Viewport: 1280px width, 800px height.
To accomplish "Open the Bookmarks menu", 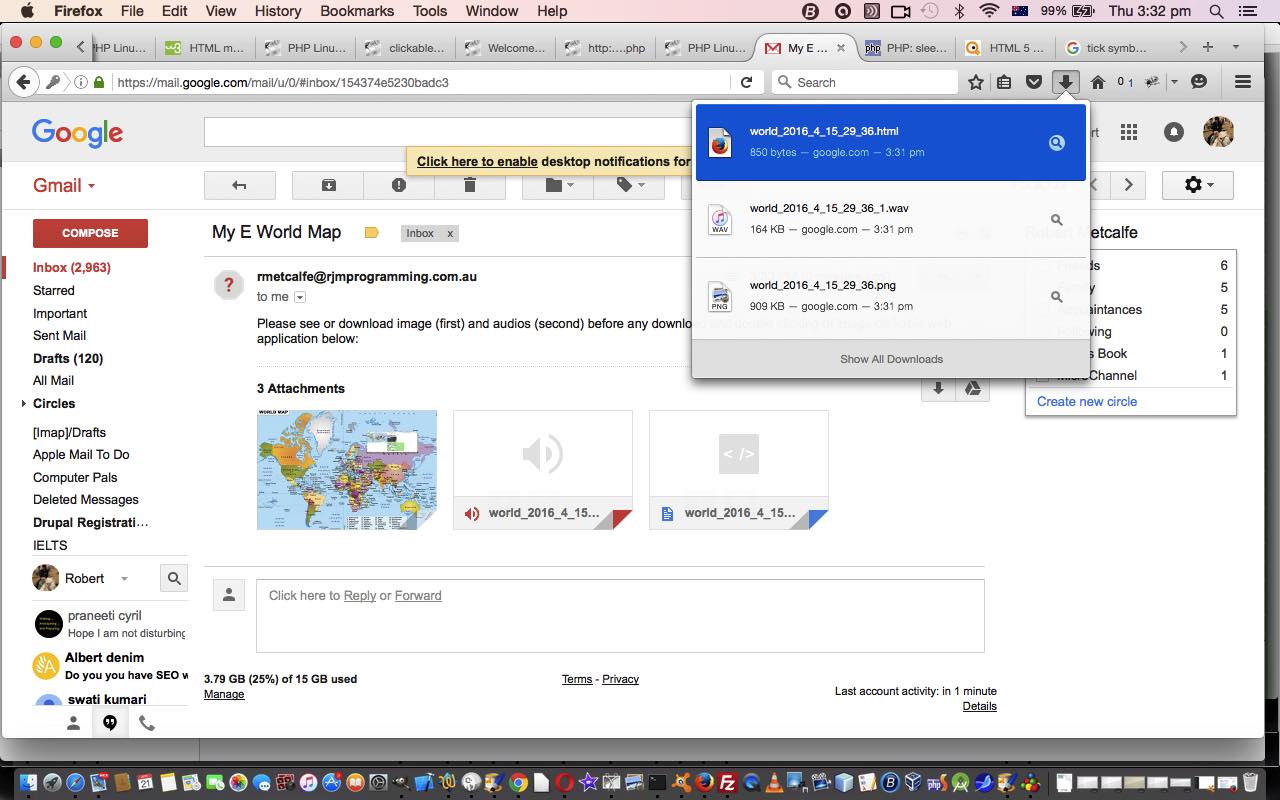I will 357,11.
